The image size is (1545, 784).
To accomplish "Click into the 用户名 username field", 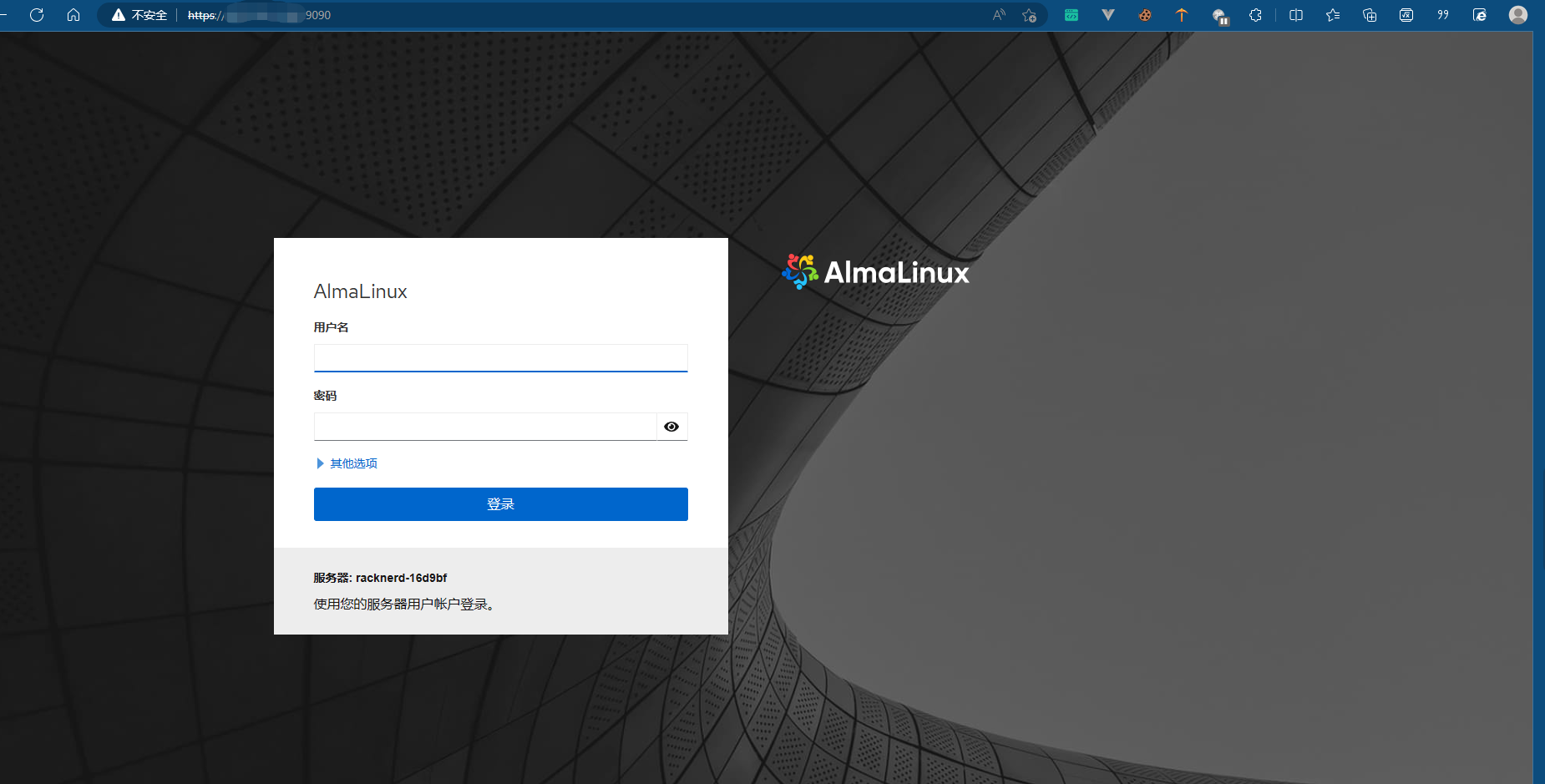I will (x=500, y=358).
